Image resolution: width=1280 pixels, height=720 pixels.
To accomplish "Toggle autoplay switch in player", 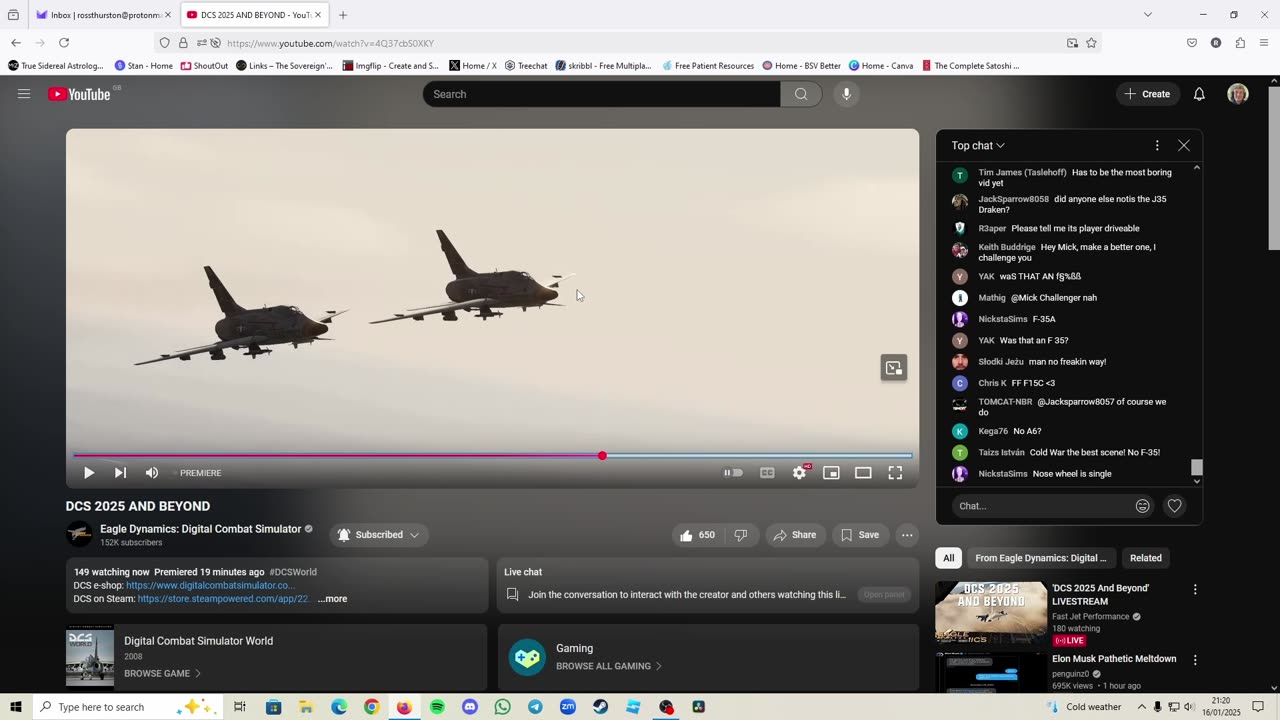I will pyautogui.click(x=734, y=473).
